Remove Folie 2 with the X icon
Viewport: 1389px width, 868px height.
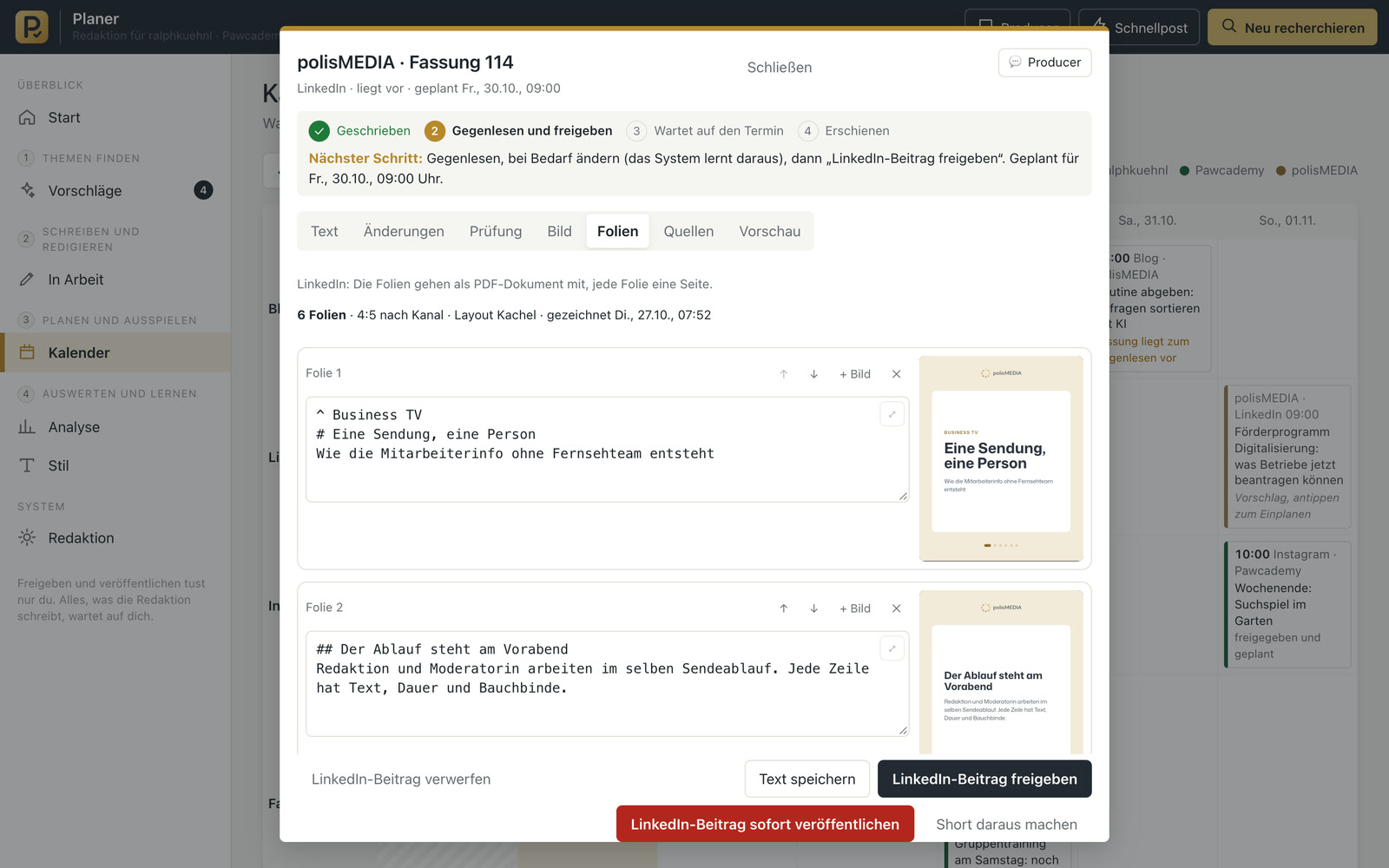[896, 608]
